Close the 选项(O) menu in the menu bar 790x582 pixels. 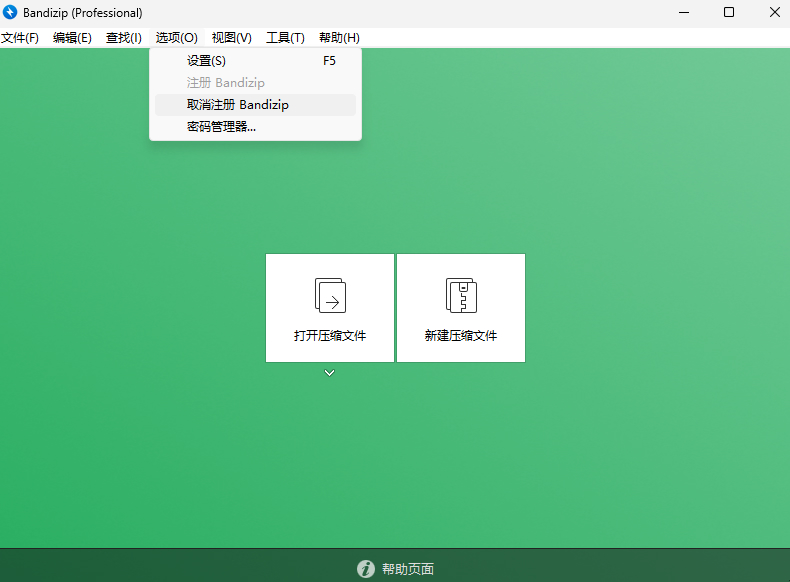pos(176,38)
